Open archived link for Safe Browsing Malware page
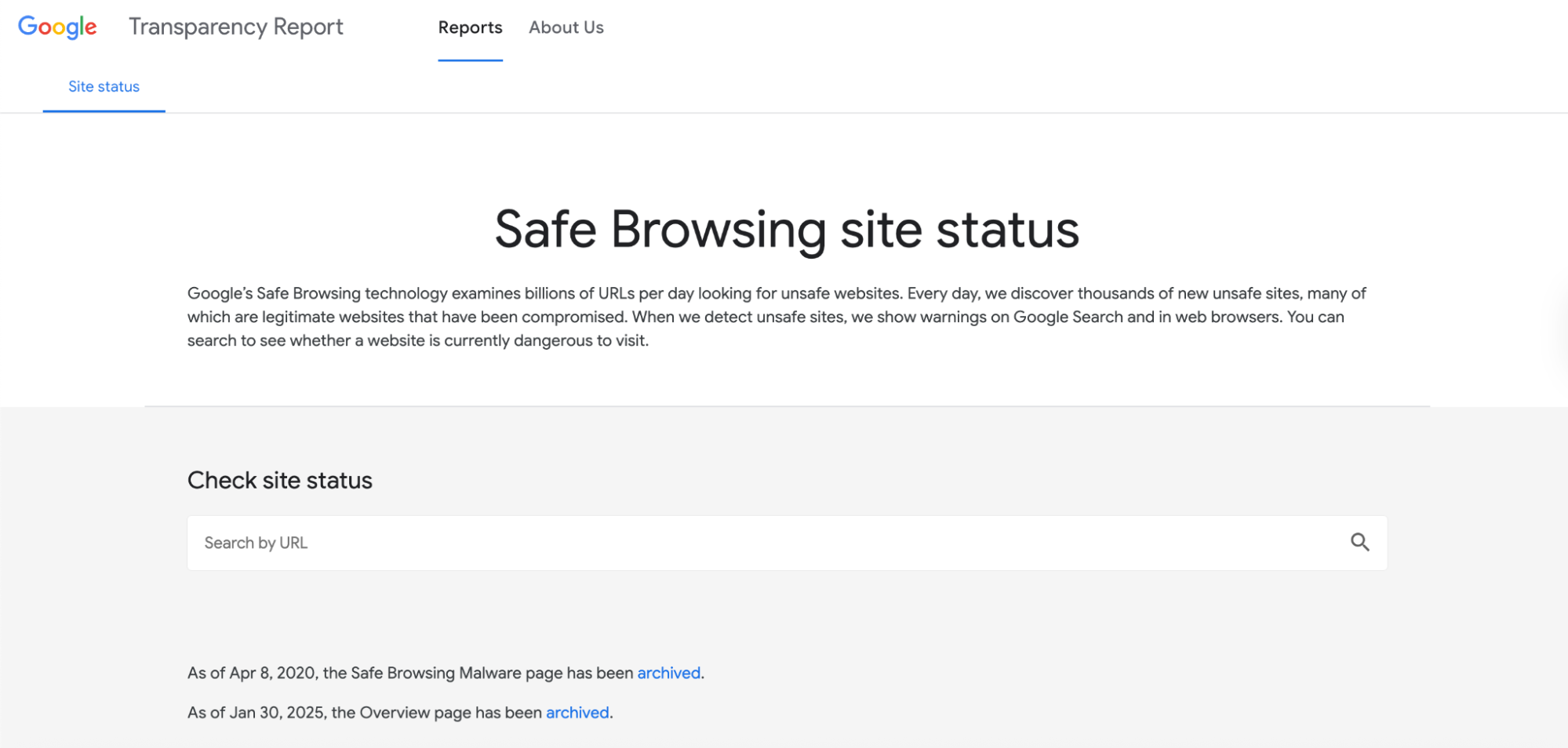The image size is (1568, 748). pos(668,674)
